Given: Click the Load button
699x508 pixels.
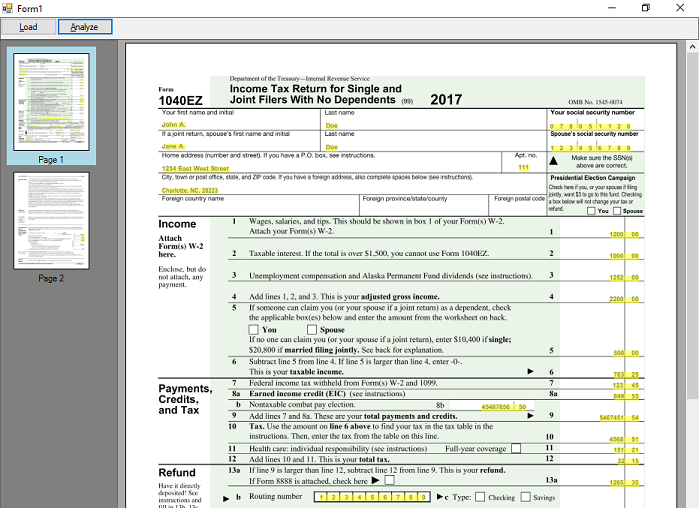Looking at the screenshot, I should tap(29, 27).
